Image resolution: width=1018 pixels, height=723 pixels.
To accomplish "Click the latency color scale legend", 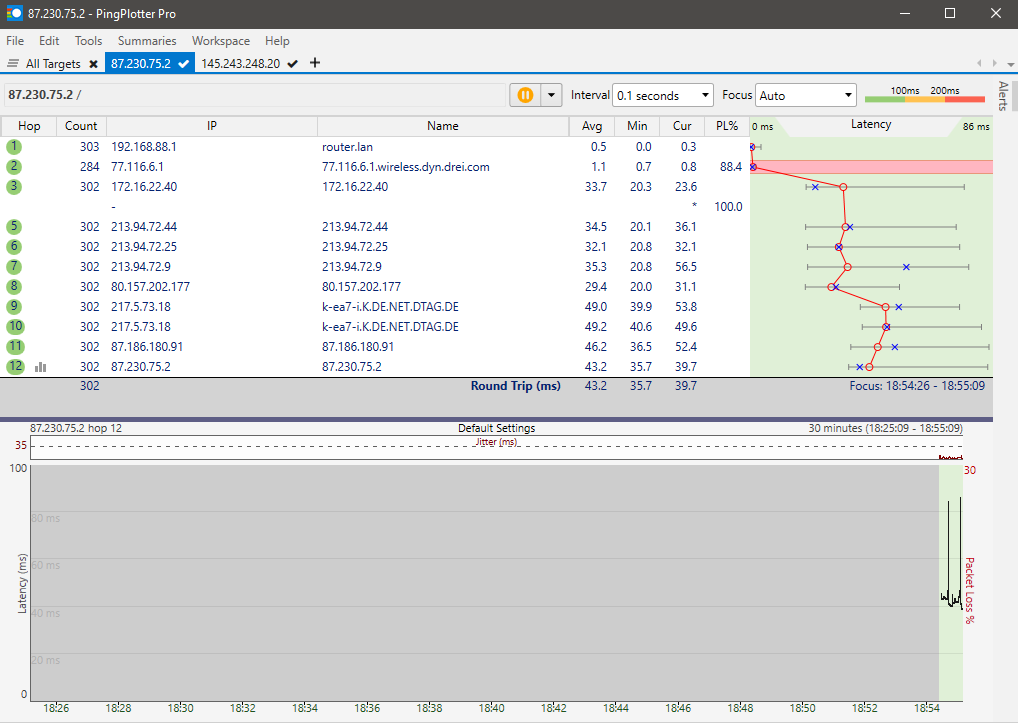I will pos(925,95).
